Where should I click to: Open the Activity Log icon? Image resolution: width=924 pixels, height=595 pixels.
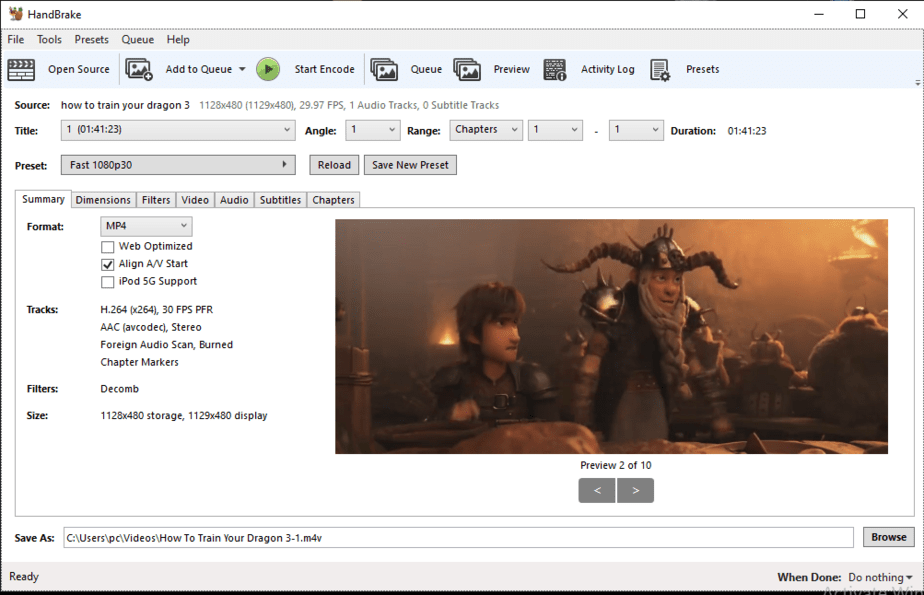[555, 69]
